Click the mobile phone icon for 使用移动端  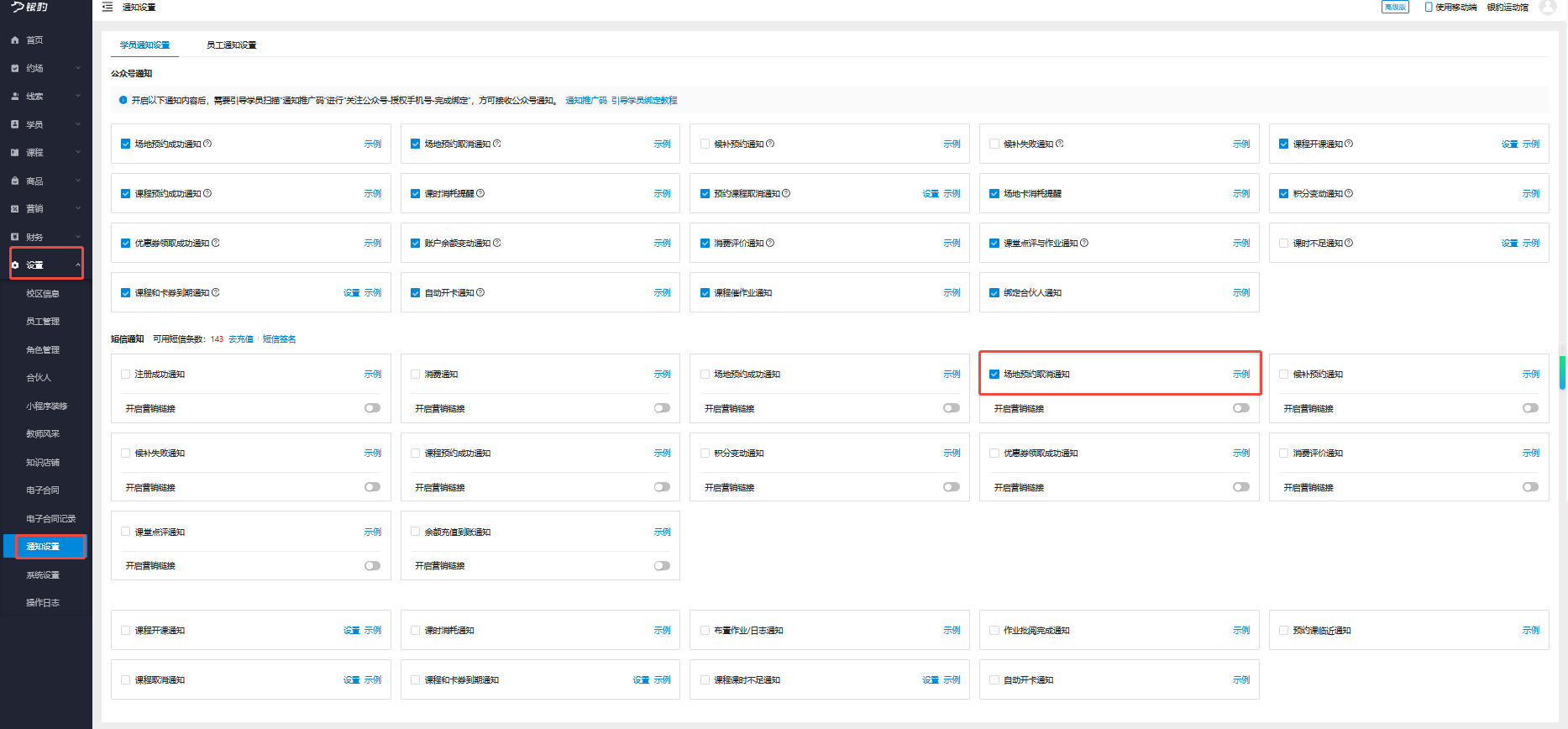coord(1429,7)
